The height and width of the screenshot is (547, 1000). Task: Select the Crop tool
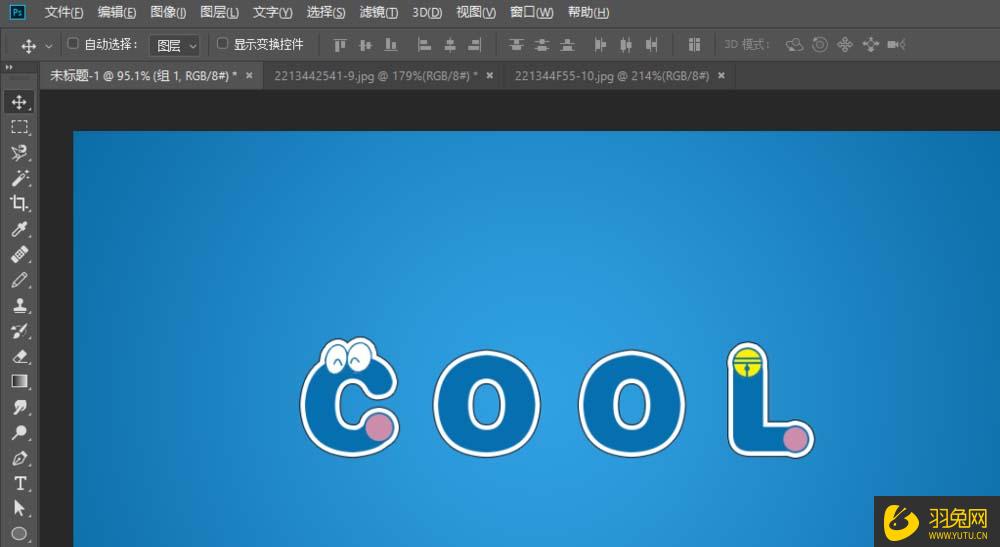(x=19, y=204)
